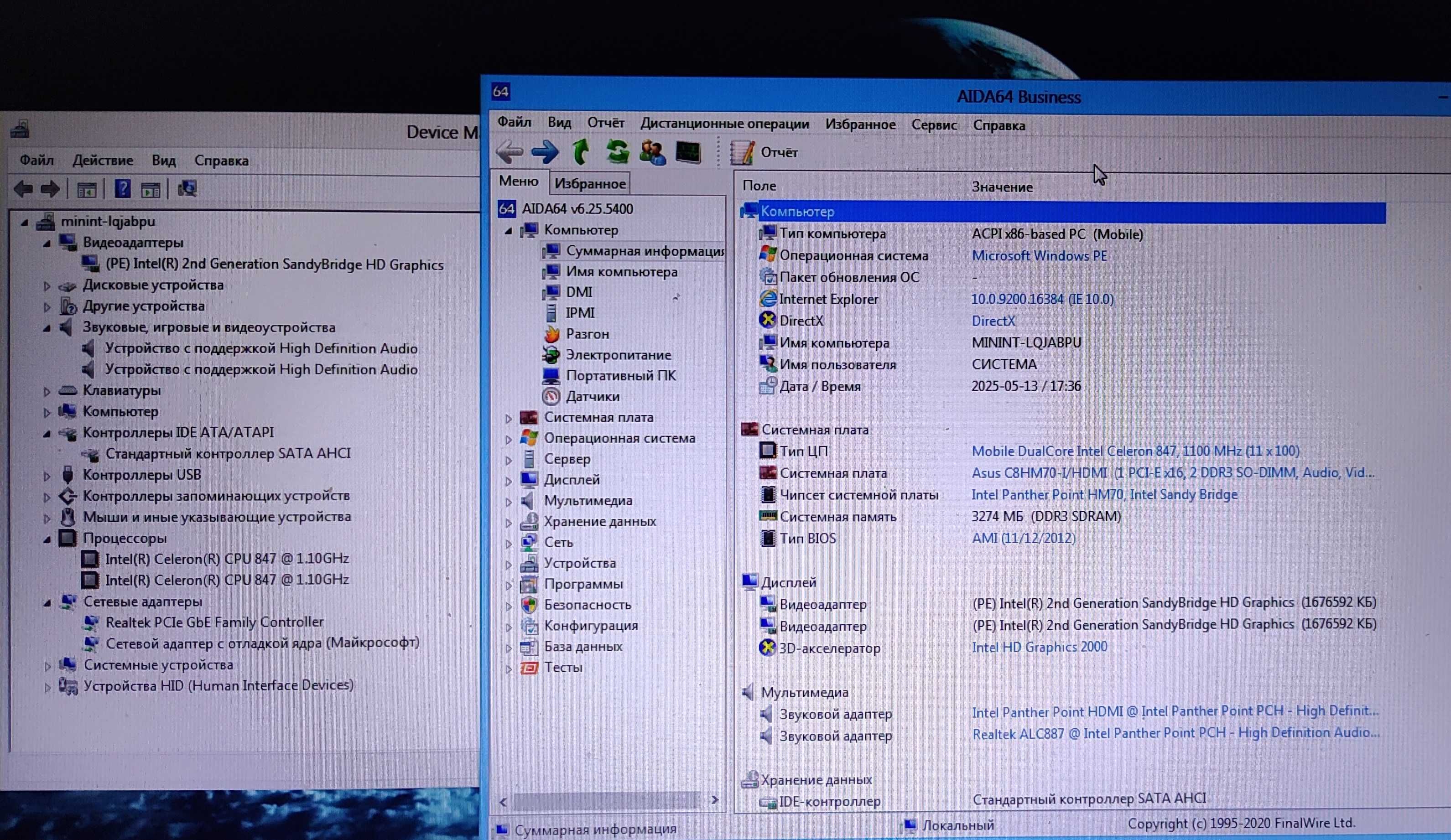This screenshot has height=840, width=1451.
Task: Select Электропитание item in AIDA64 tree
Action: point(619,355)
